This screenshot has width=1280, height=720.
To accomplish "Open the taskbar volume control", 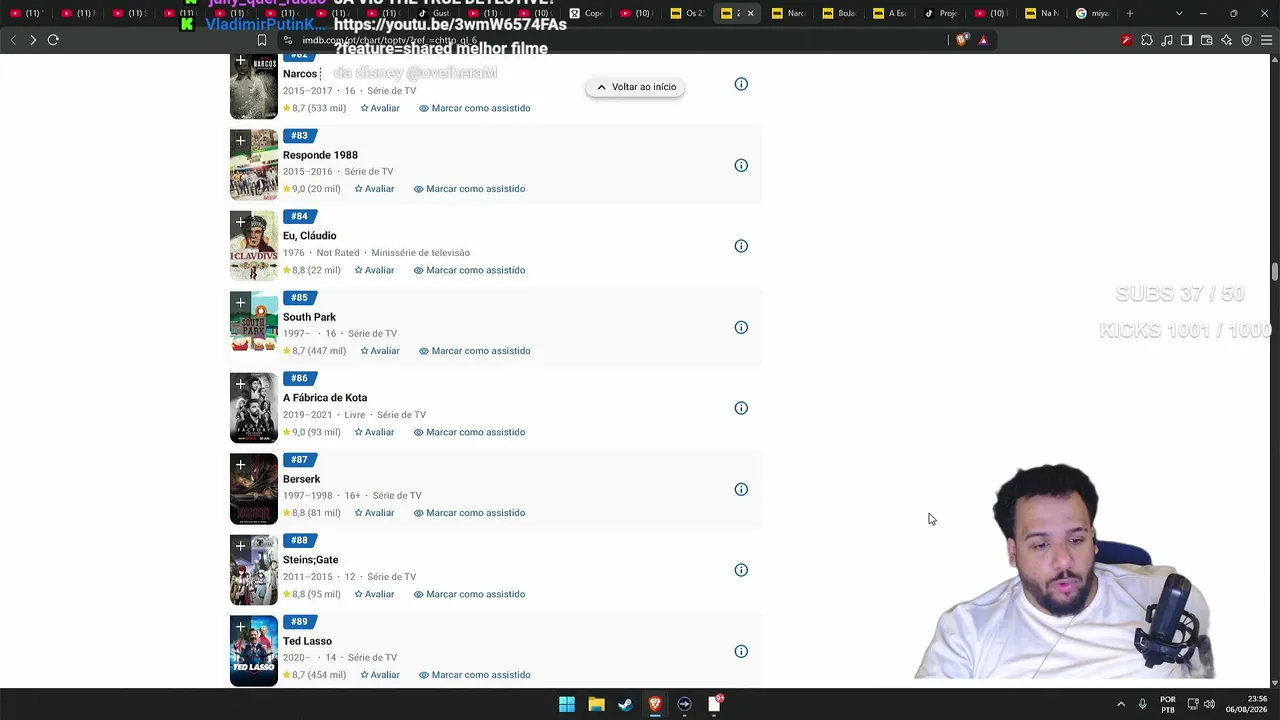I will (x=1209, y=704).
